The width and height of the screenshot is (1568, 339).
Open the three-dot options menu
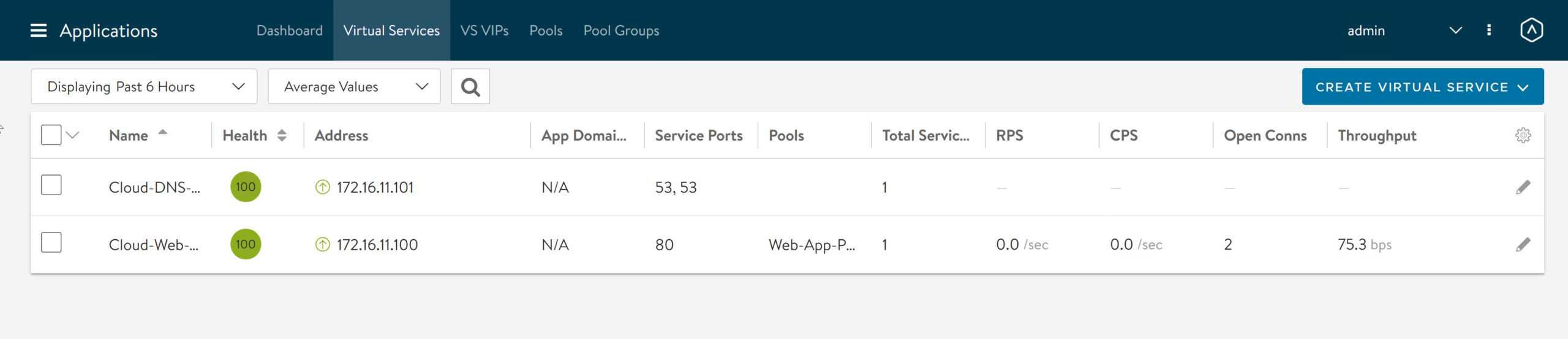(1489, 31)
